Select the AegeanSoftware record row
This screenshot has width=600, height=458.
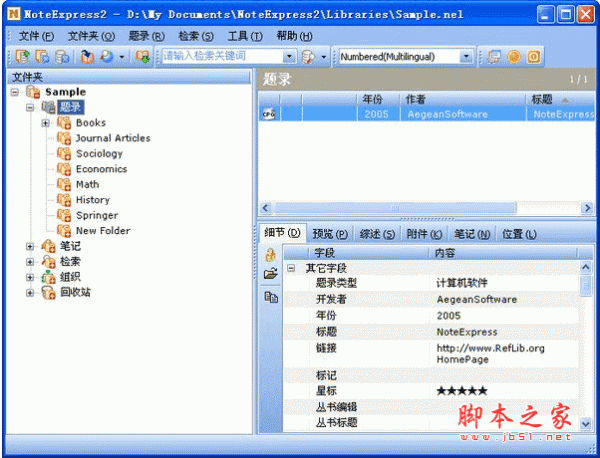point(426,114)
